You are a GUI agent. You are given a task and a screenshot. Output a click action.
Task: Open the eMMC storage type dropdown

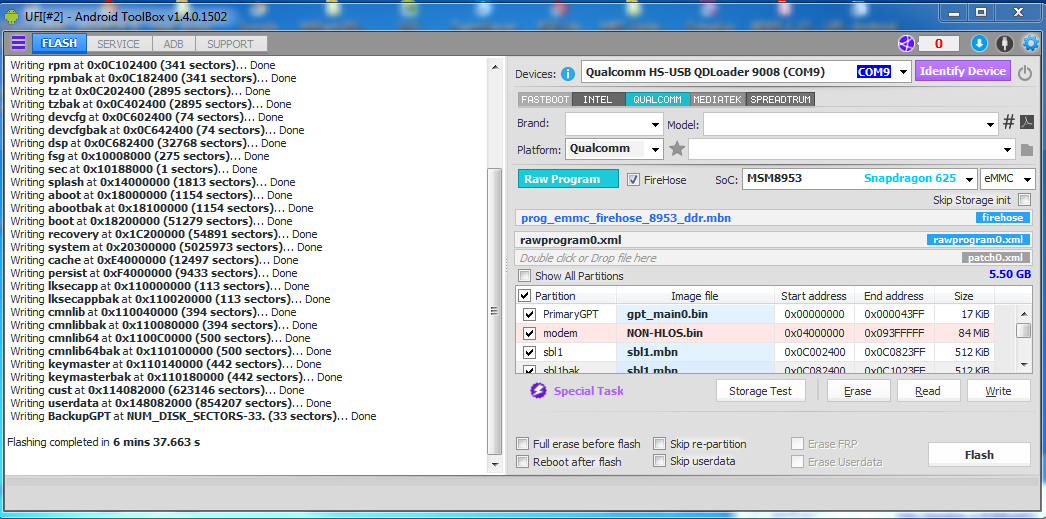click(x=1027, y=179)
